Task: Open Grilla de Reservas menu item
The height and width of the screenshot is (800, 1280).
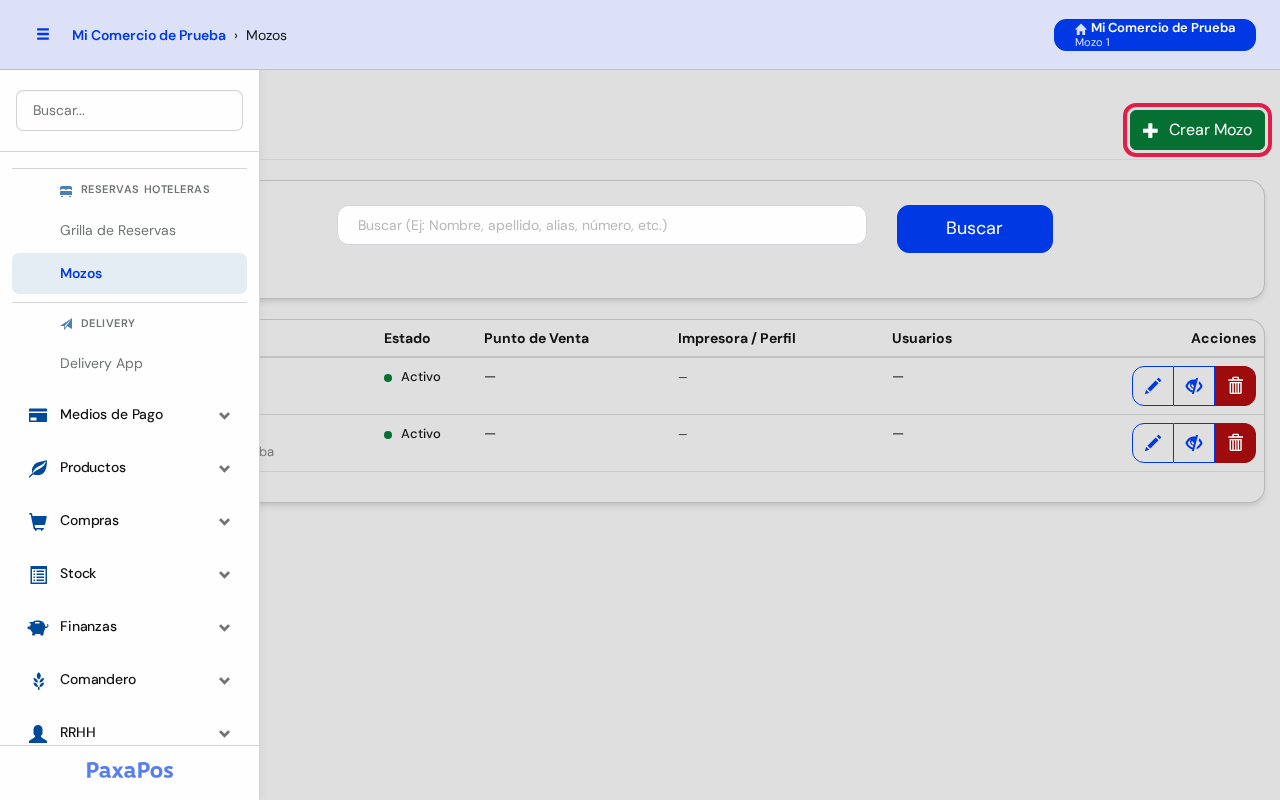Action: pos(129,230)
